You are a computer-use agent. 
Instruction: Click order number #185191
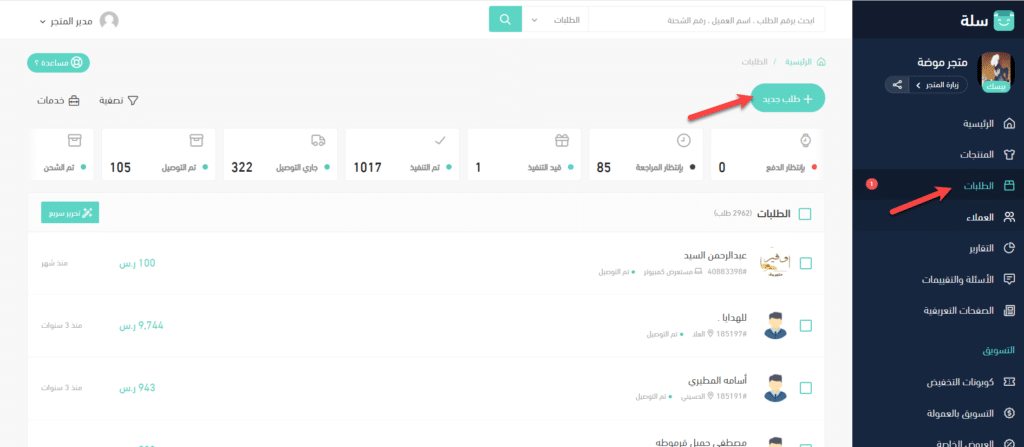(x=732, y=396)
